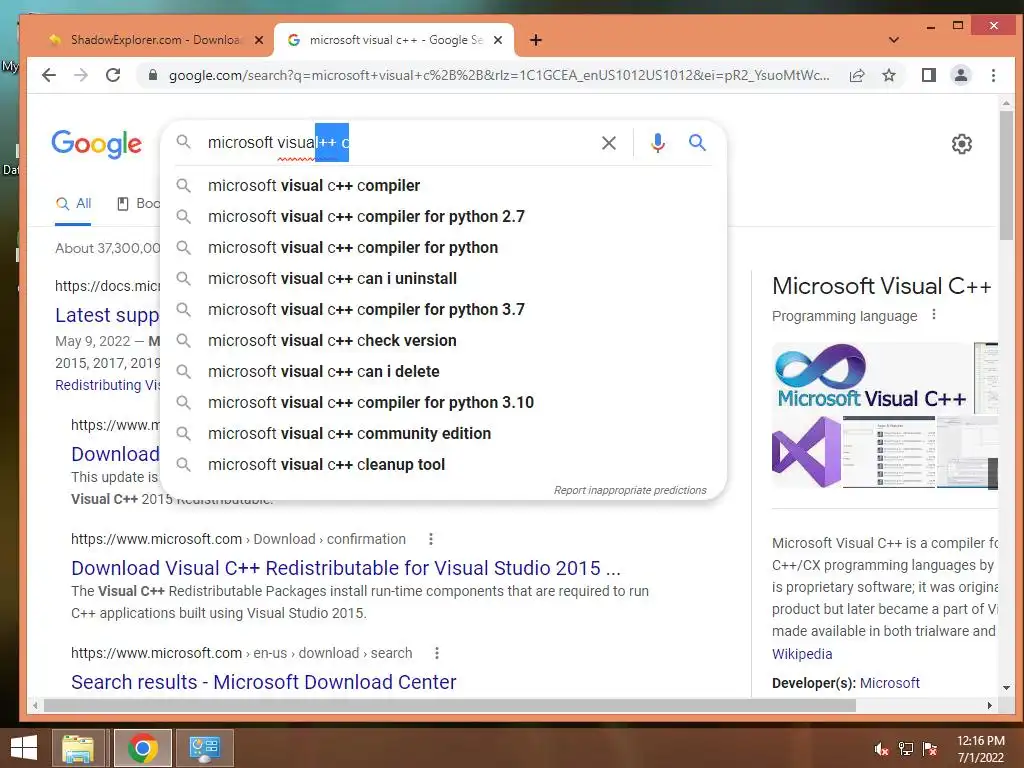This screenshot has width=1024, height=768.
Task: Open the Chrome three-dot menu
Action: 993,75
